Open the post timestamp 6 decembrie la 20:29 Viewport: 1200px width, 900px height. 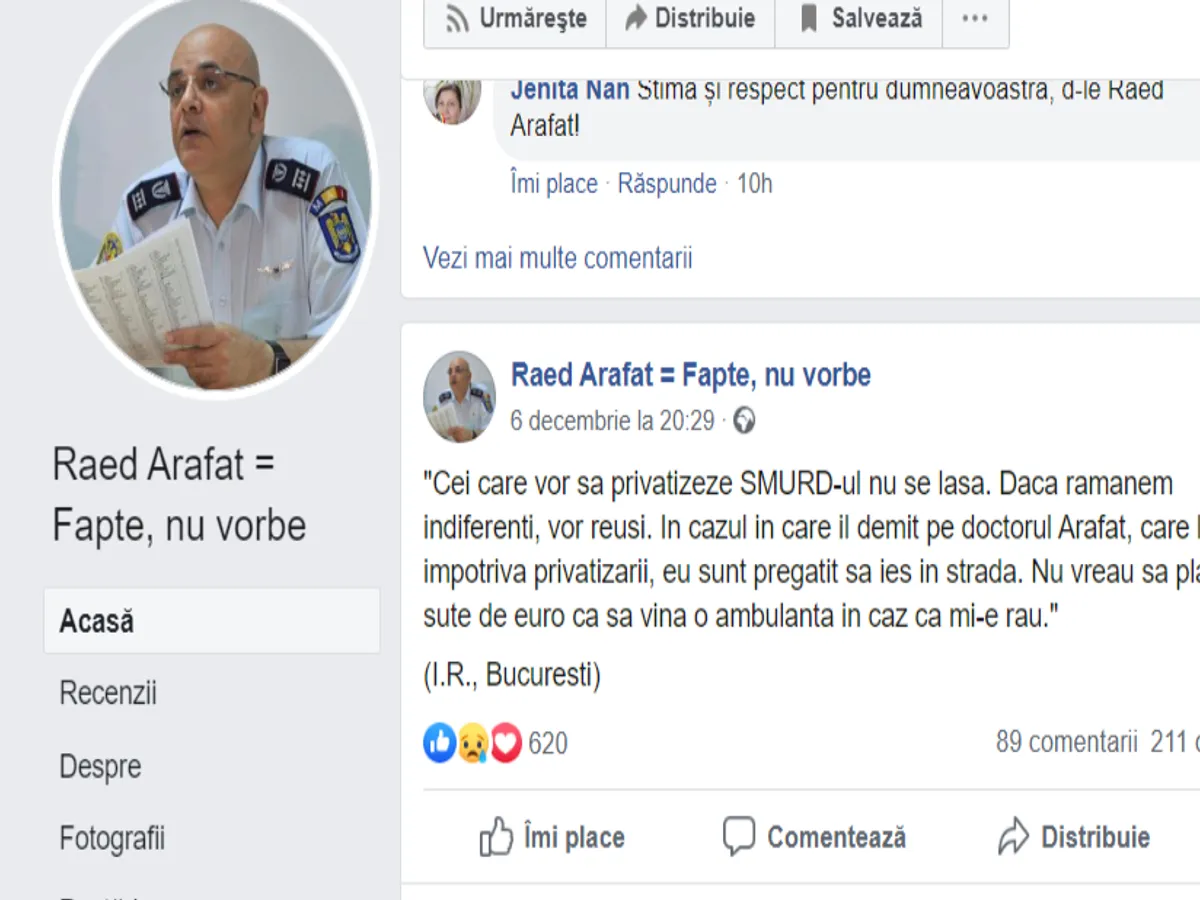click(612, 421)
